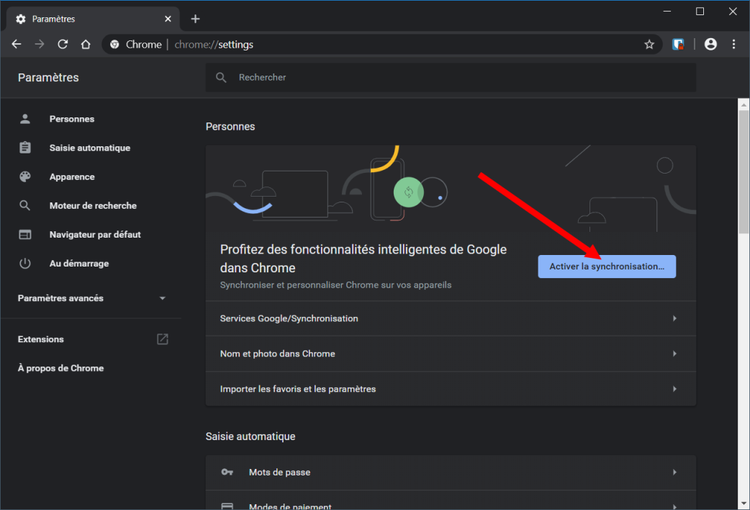
Task: Click the Rechercher settings search field
Action: tap(450, 77)
